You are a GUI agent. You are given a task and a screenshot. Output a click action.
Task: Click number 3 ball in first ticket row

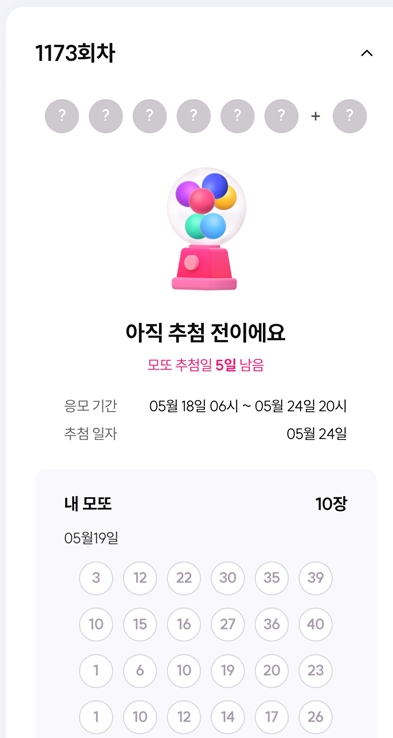[96, 578]
